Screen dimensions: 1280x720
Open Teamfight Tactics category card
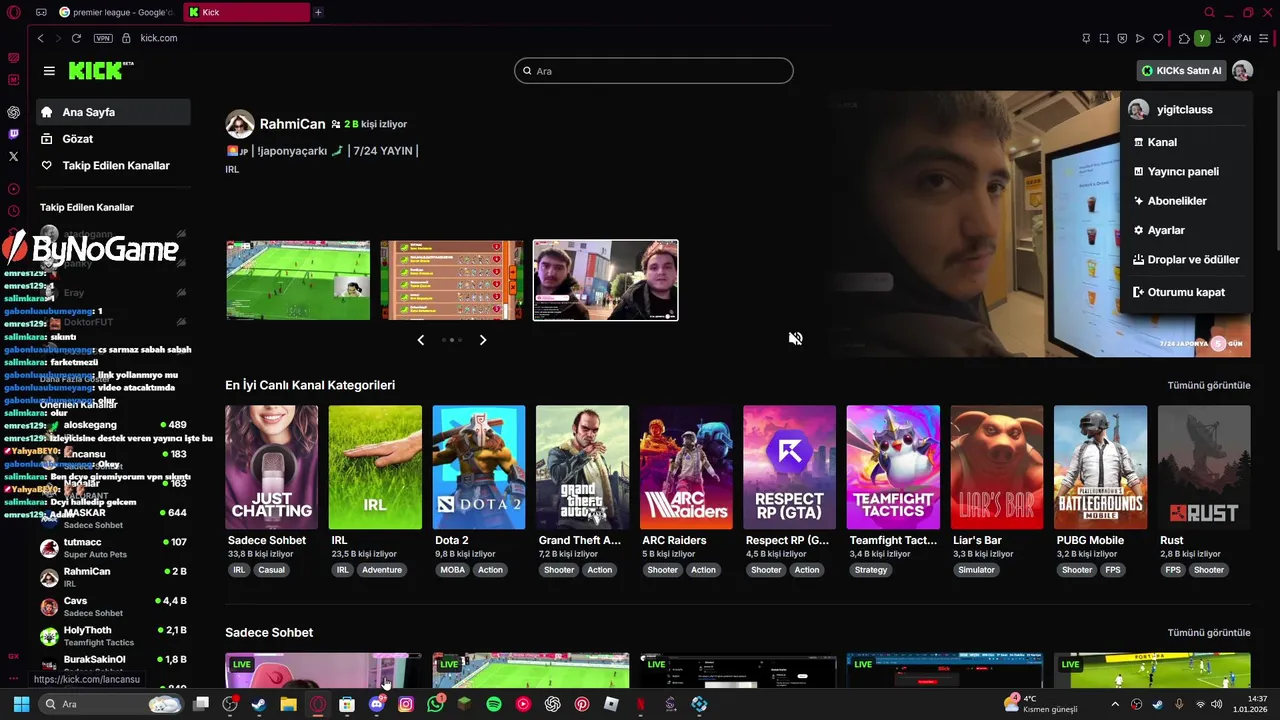click(x=893, y=467)
